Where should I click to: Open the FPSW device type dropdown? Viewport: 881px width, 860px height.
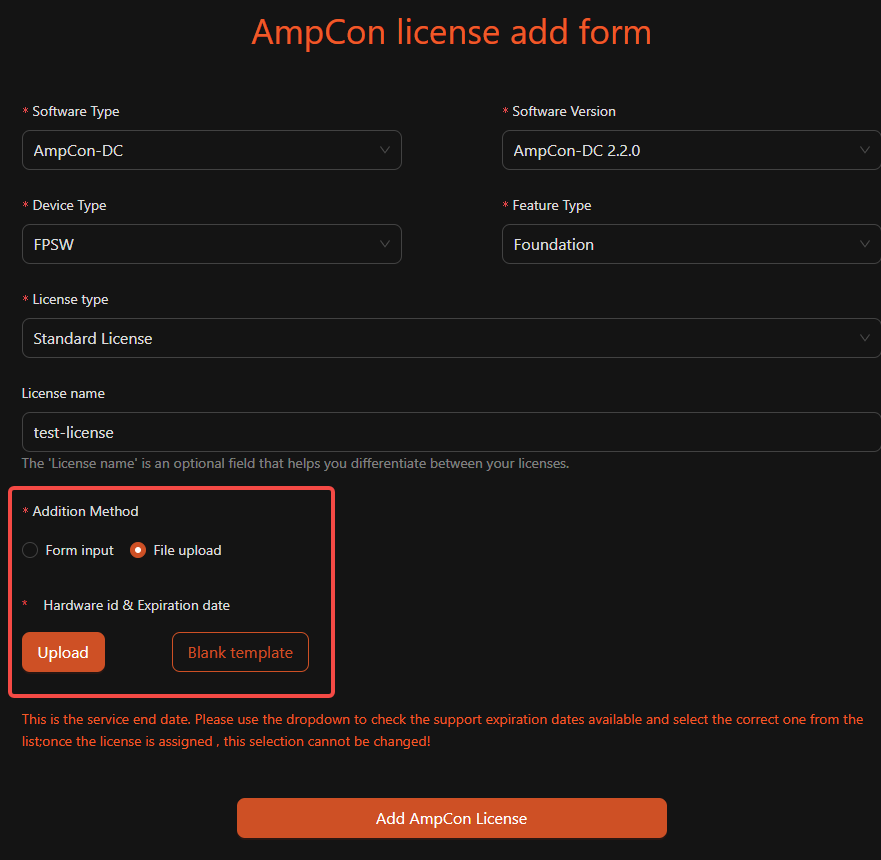point(200,245)
